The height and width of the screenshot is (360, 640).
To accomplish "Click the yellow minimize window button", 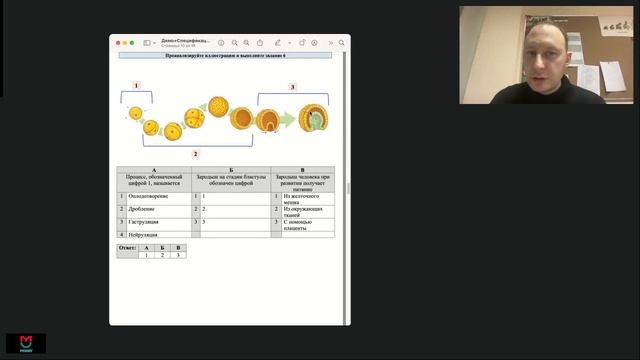I will coord(125,43).
